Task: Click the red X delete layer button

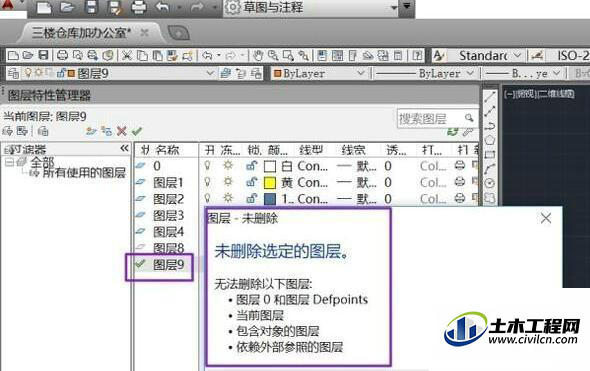Action: [122, 131]
